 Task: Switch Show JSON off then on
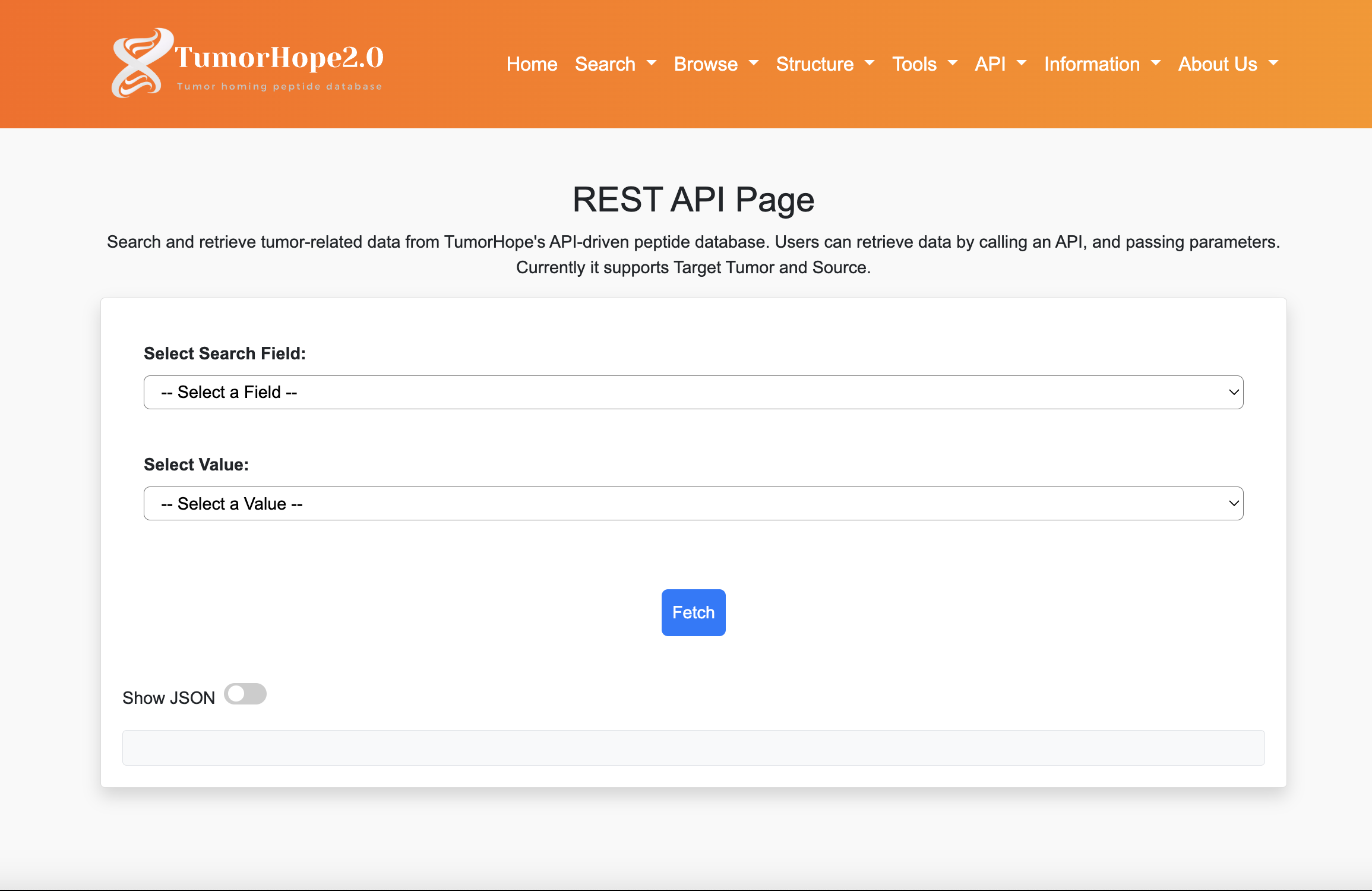coord(245,694)
